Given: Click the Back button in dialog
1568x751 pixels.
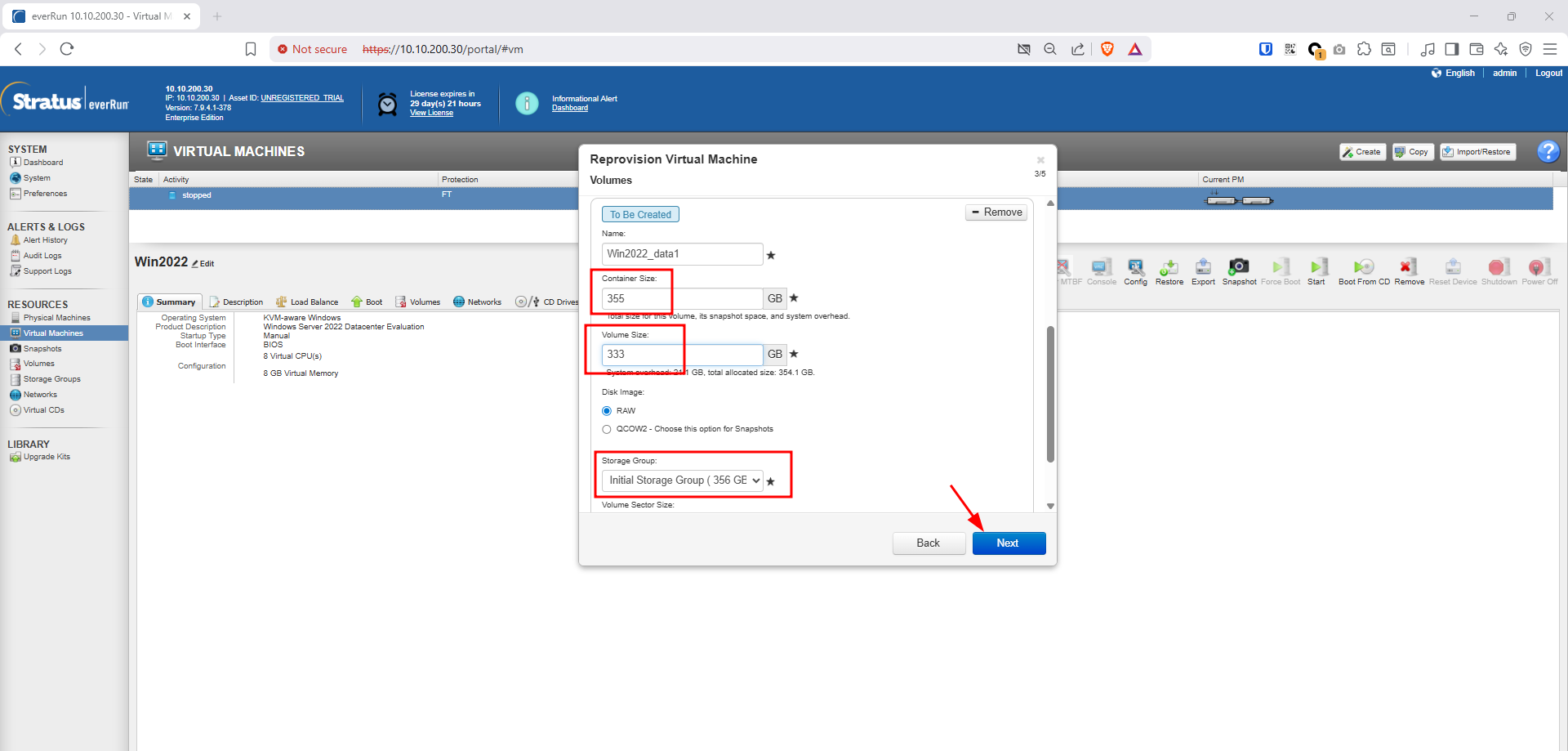Looking at the screenshot, I should tap(929, 543).
